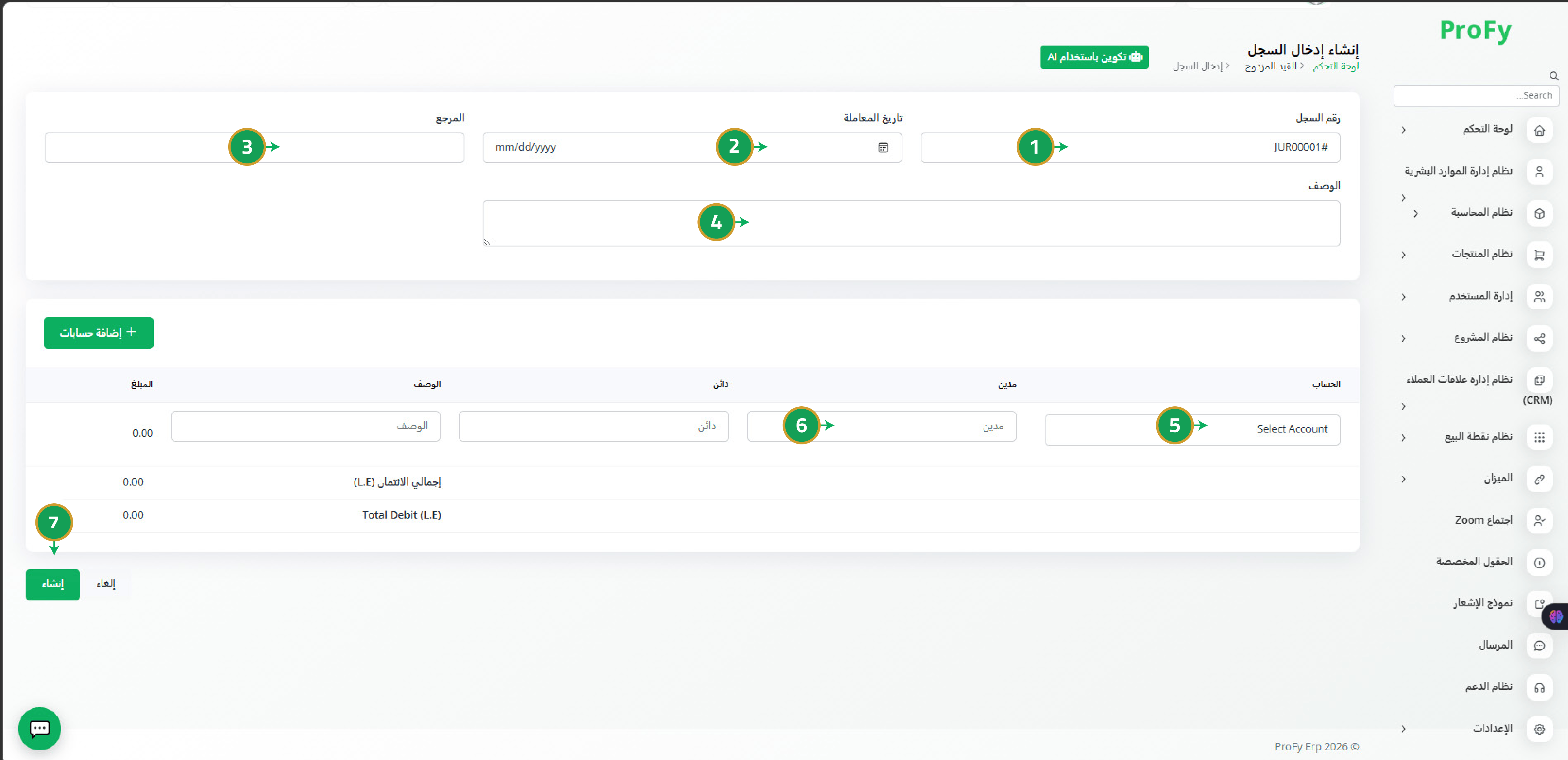Click the إضافة حسابات button

(98, 333)
